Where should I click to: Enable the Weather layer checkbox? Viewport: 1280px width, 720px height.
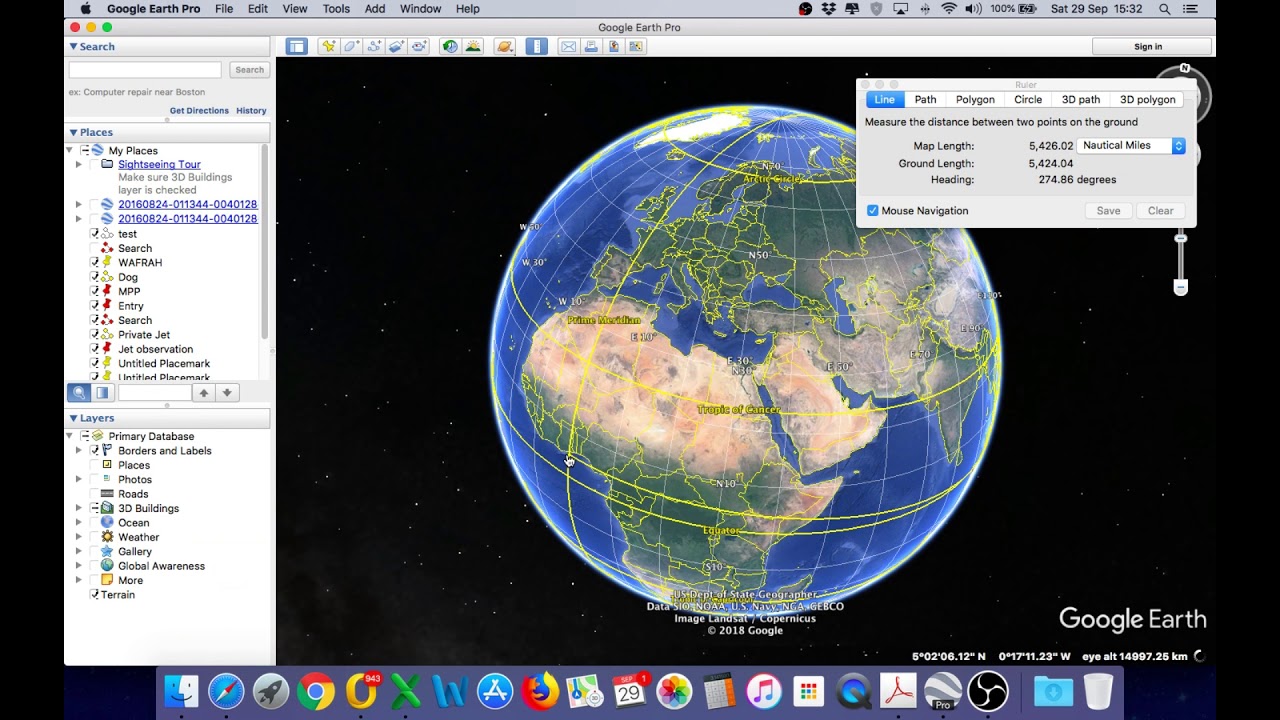pos(95,537)
